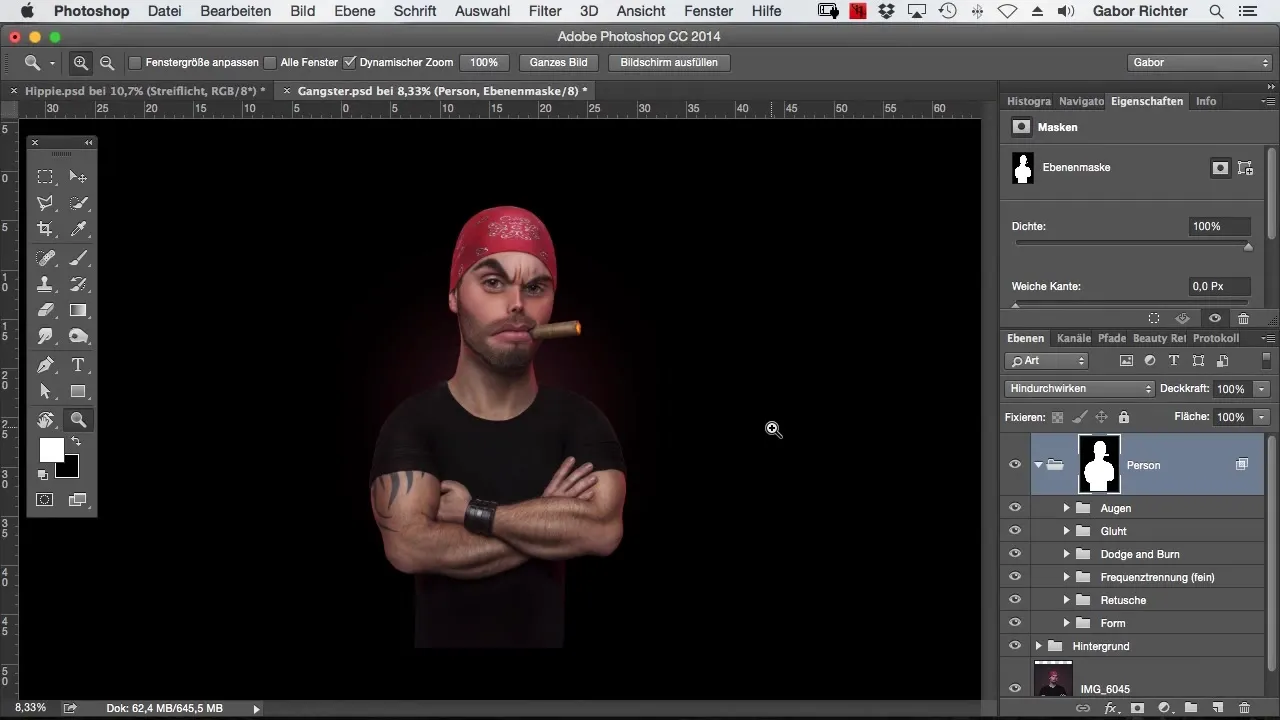Viewport: 1280px width, 720px height.
Task: Open the Hindurchwirken blend mode dropdown
Action: pyautogui.click(x=1079, y=389)
